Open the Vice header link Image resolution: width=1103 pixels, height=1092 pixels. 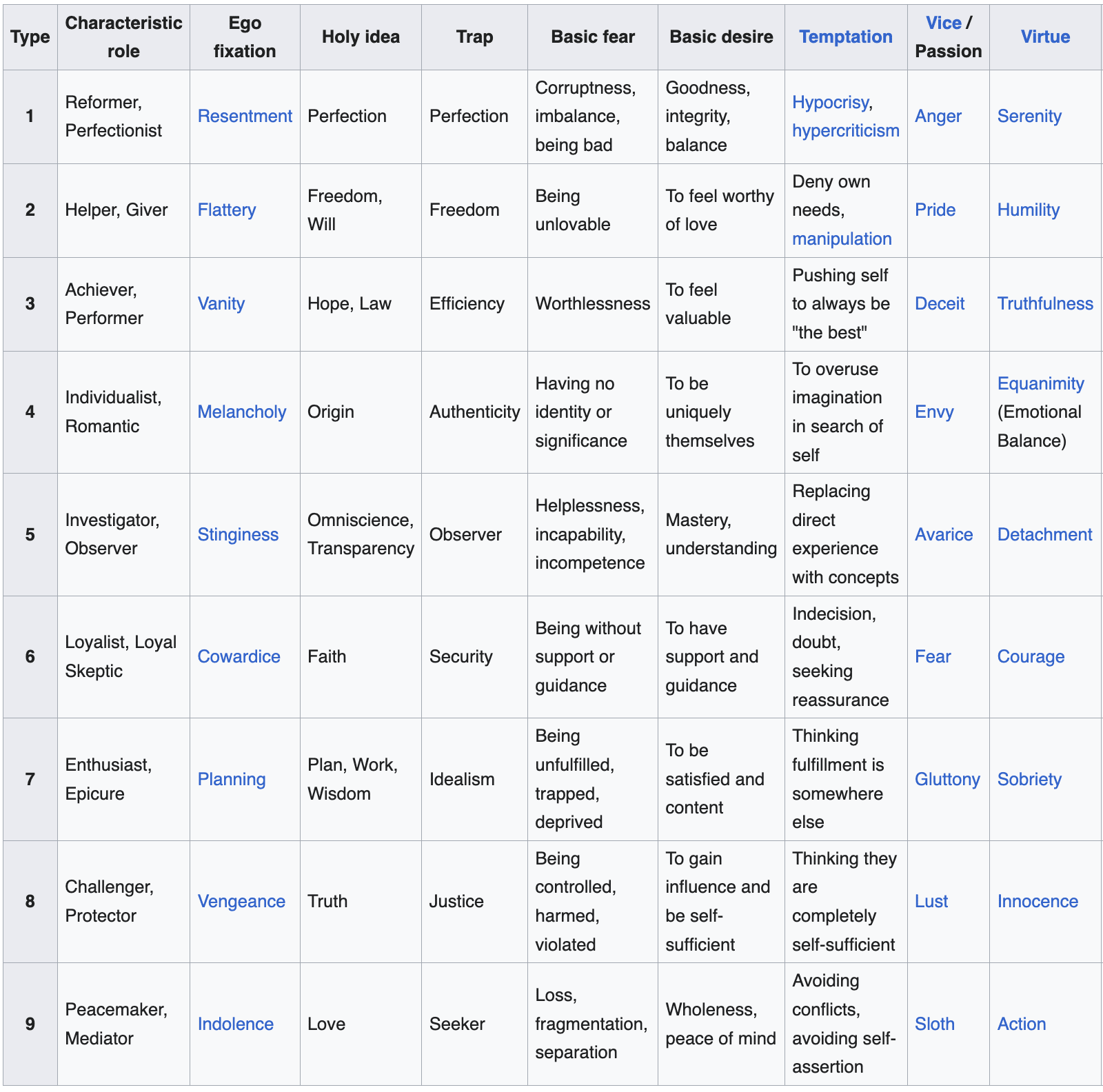click(943, 23)
